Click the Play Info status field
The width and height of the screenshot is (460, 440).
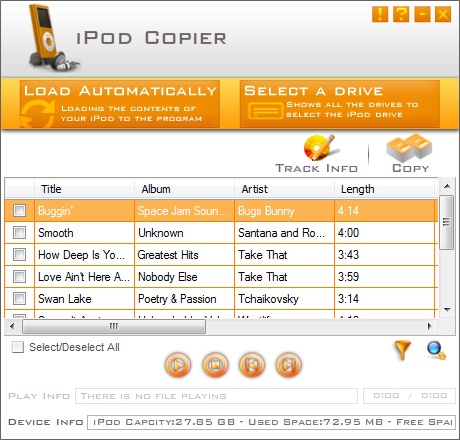point(216,396)
